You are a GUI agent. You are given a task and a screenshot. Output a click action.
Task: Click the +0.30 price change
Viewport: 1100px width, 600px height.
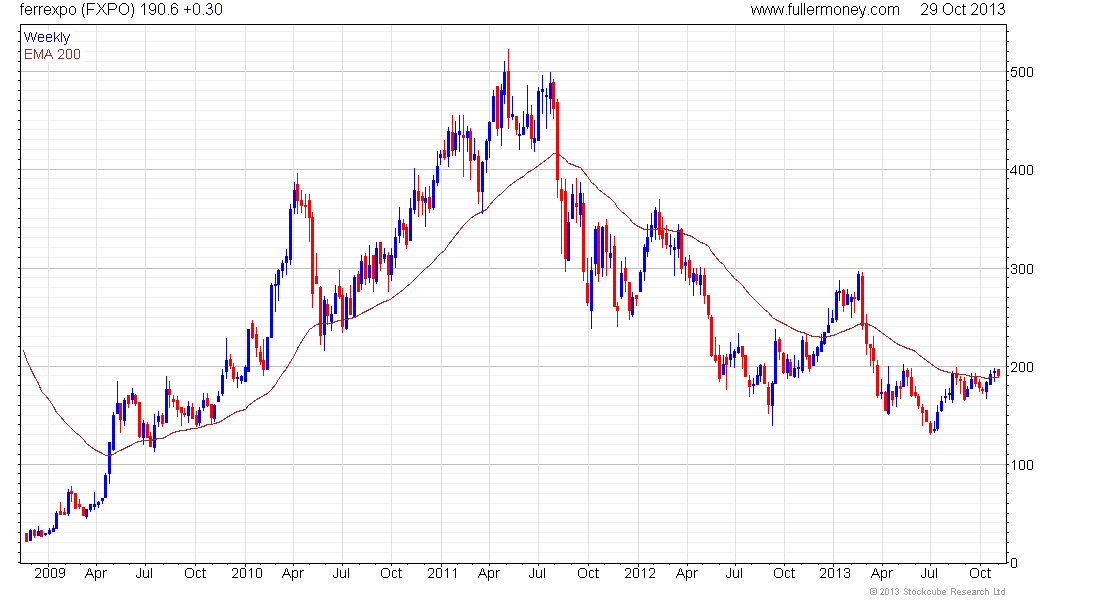[x=203, y=10]
